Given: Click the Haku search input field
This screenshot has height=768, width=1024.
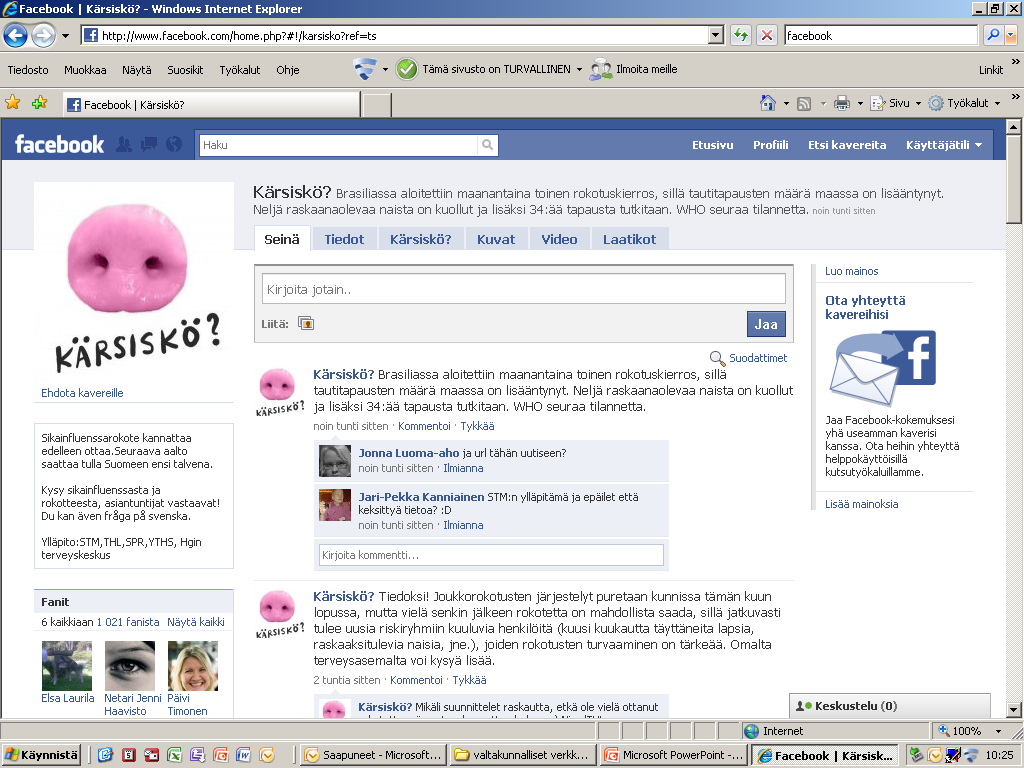Looking at the screenshot, I should (x=338, y=145).
